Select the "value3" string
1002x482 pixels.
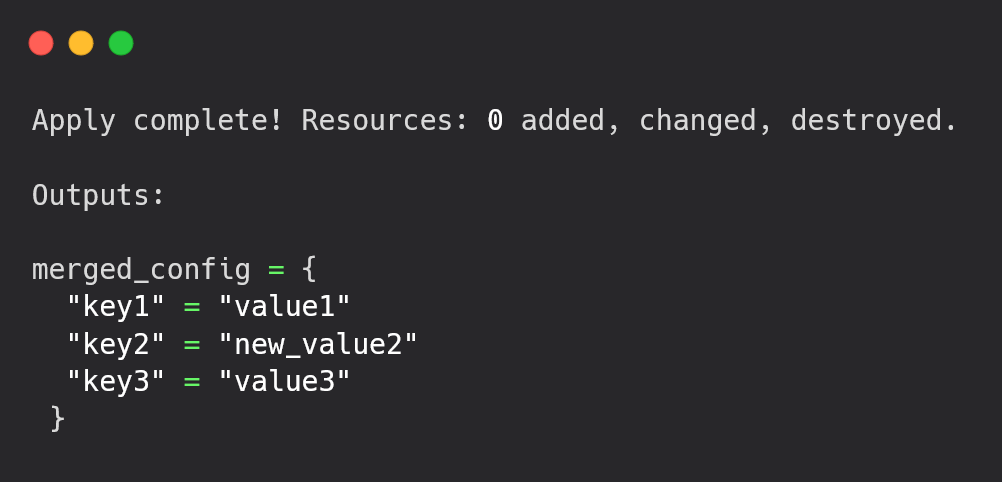(285, 382)
